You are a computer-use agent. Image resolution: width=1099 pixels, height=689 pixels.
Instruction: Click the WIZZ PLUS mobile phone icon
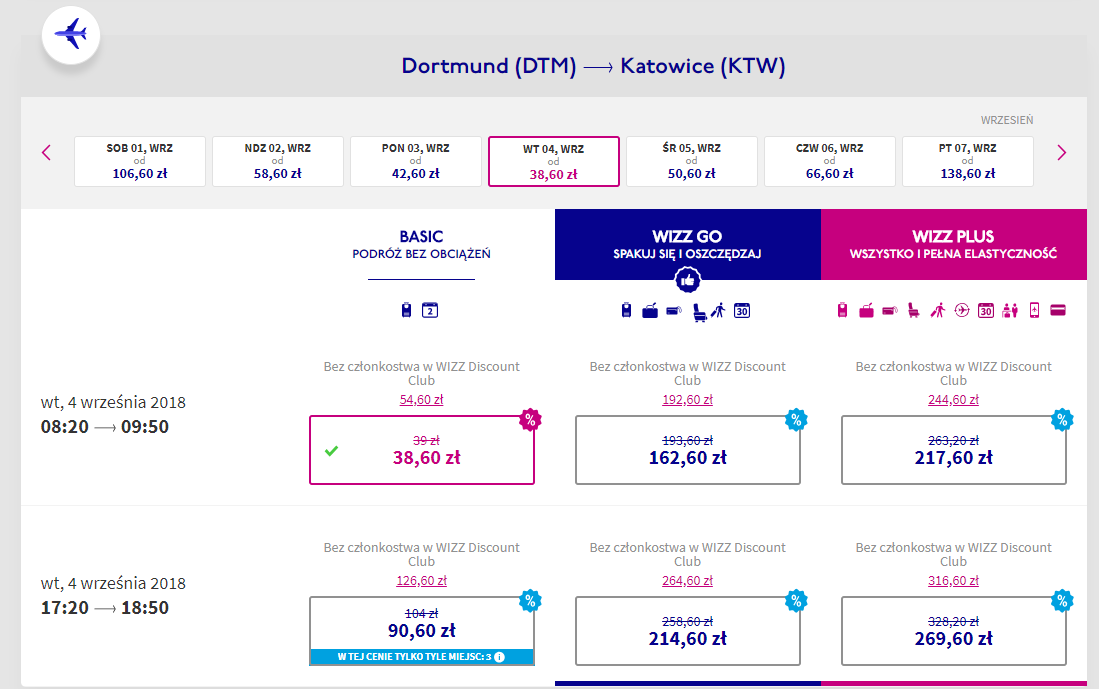click(x=1034, y=310)
